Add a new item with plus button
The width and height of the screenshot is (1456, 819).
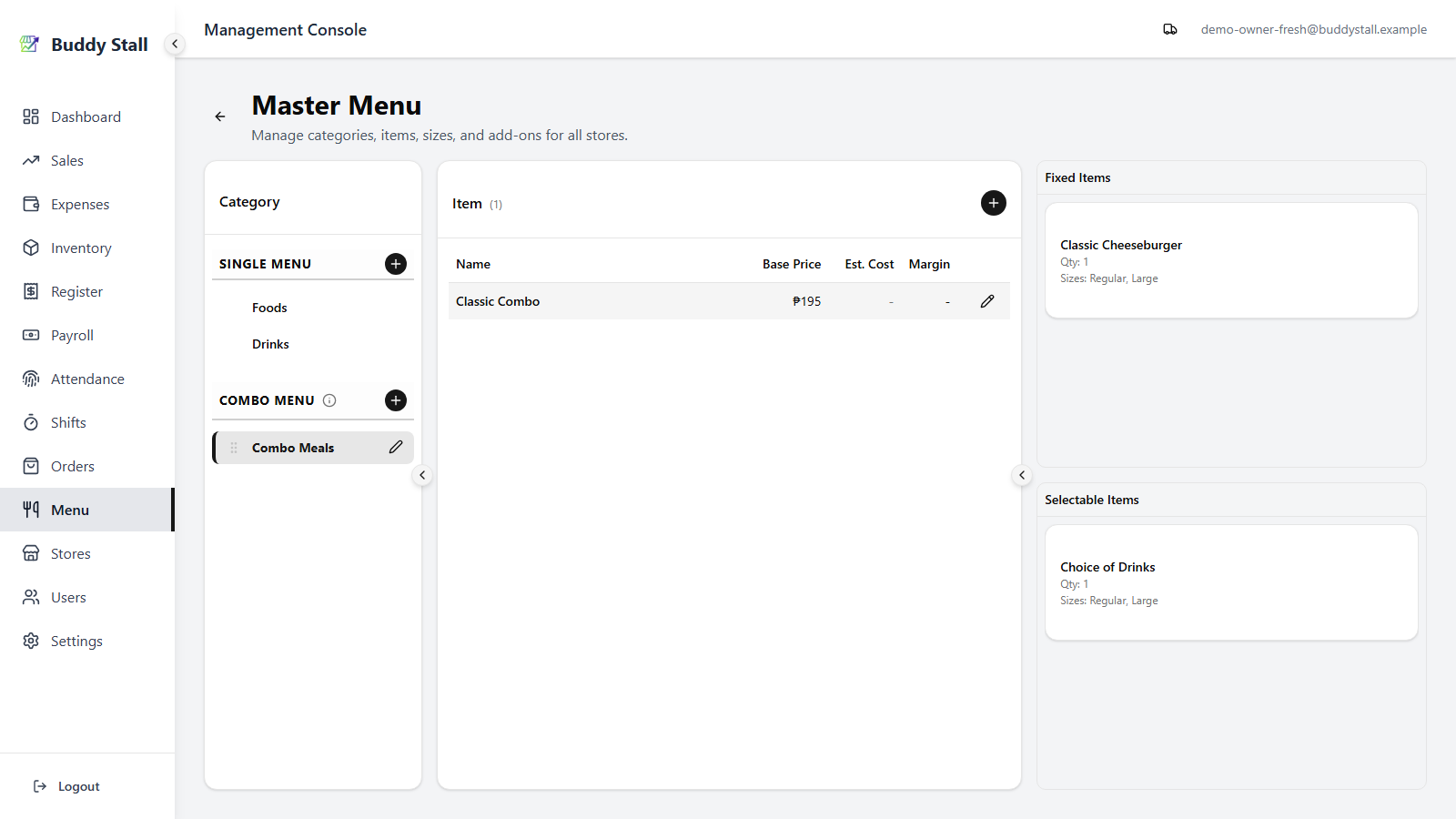(x=994, y=203)
